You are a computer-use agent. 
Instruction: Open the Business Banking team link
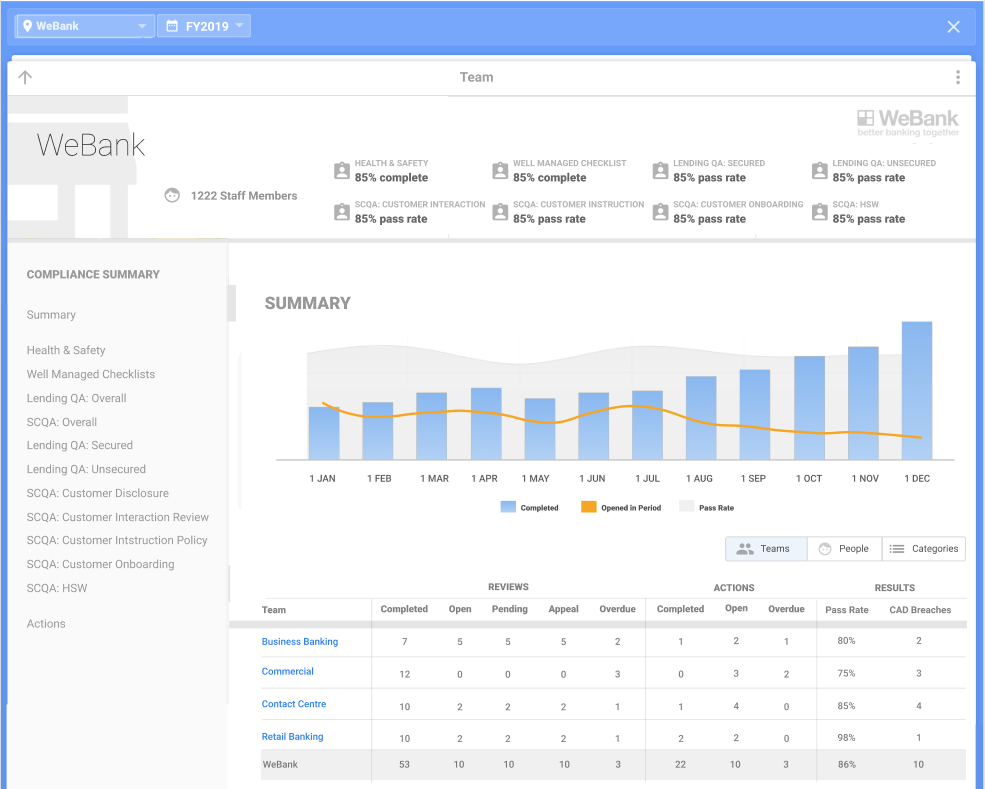[300, 641]
